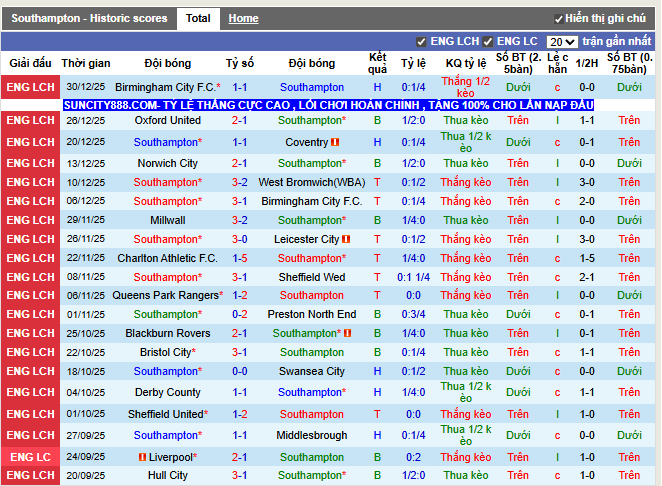Open the 20 recent matches dropdown

[x=562, y=42]
